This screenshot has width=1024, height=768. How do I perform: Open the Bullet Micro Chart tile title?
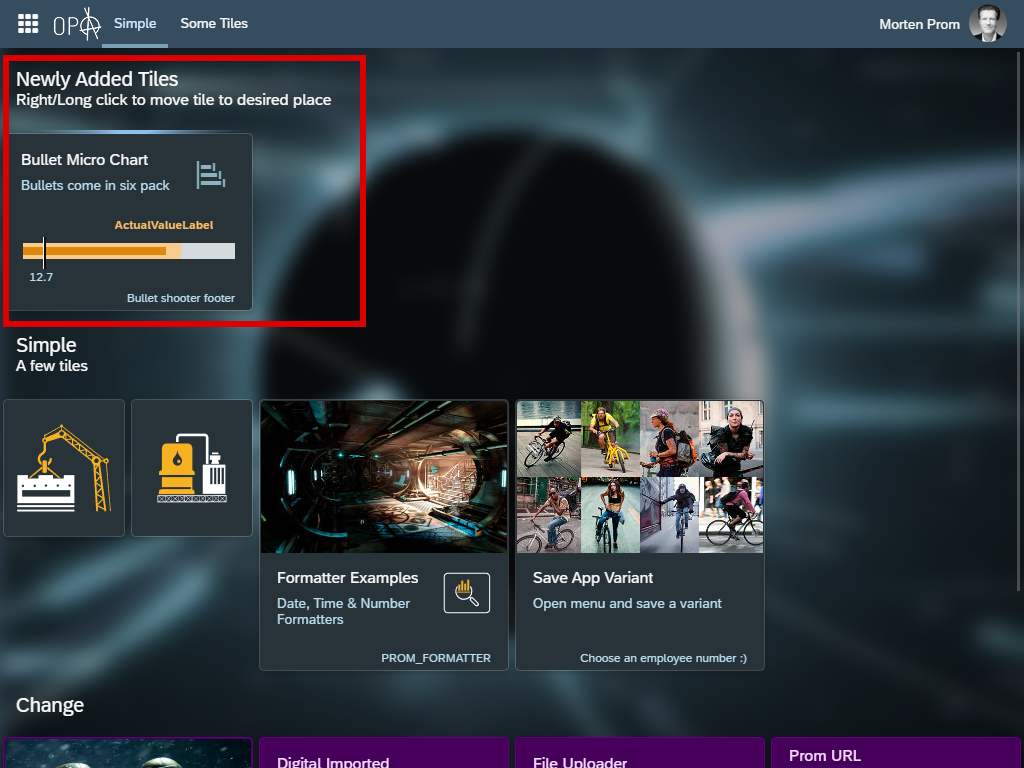pos(85,160)
